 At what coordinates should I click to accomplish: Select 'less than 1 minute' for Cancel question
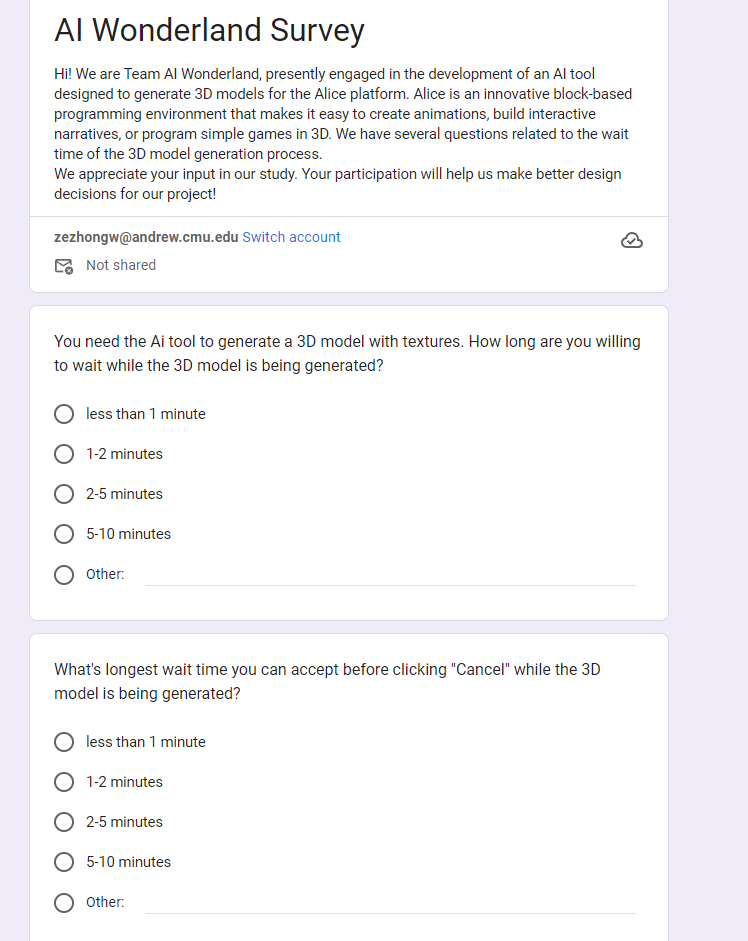[x=64, y=742]
